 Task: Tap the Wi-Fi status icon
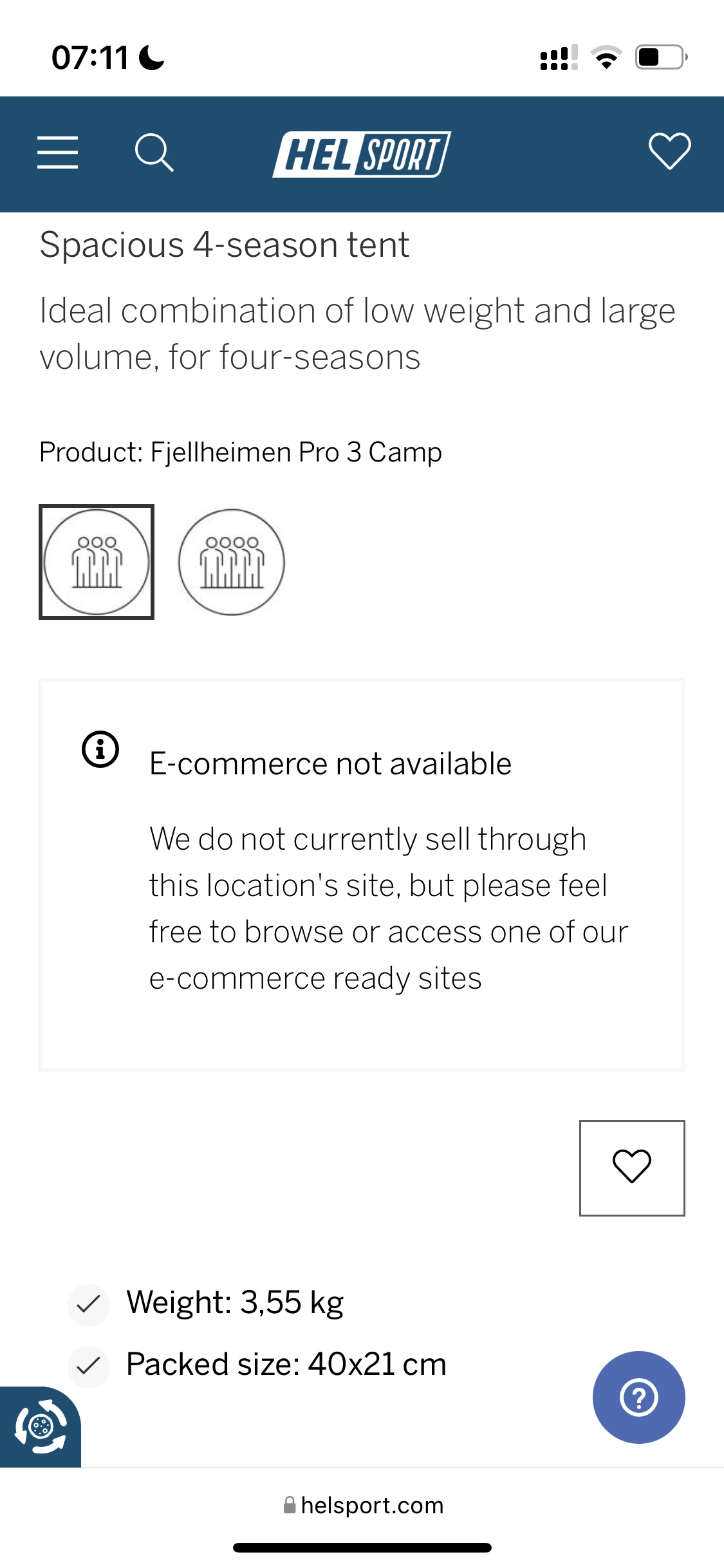click(606, 58)
